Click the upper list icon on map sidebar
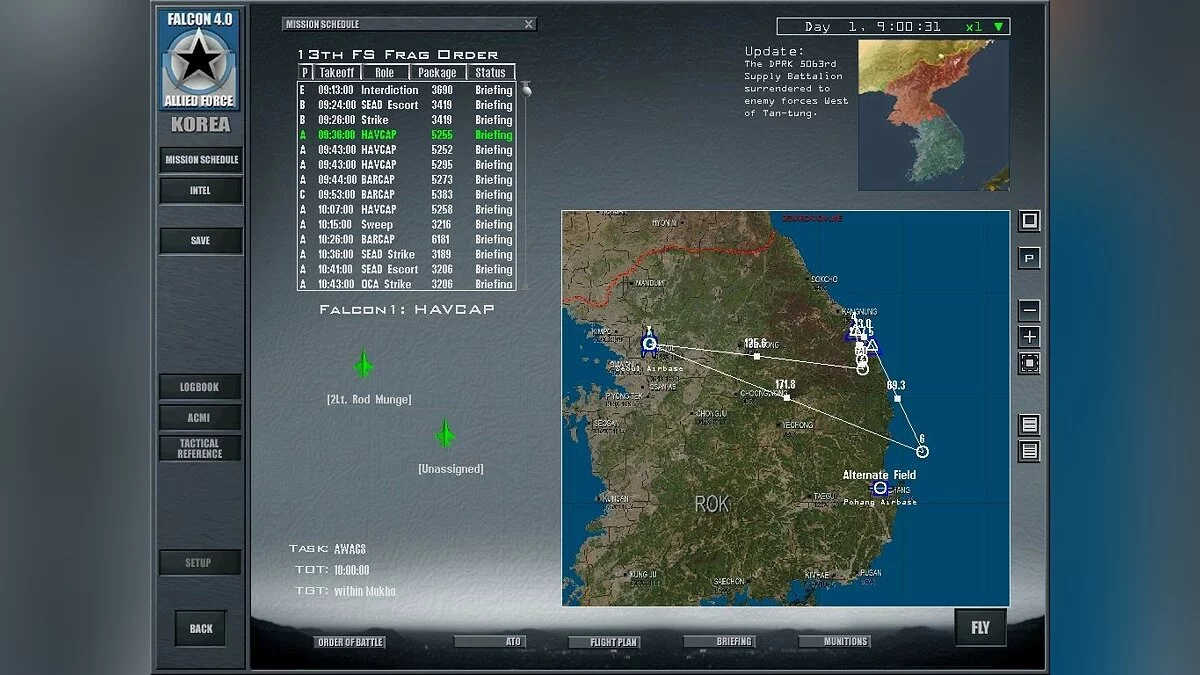 click(1028, 426)
